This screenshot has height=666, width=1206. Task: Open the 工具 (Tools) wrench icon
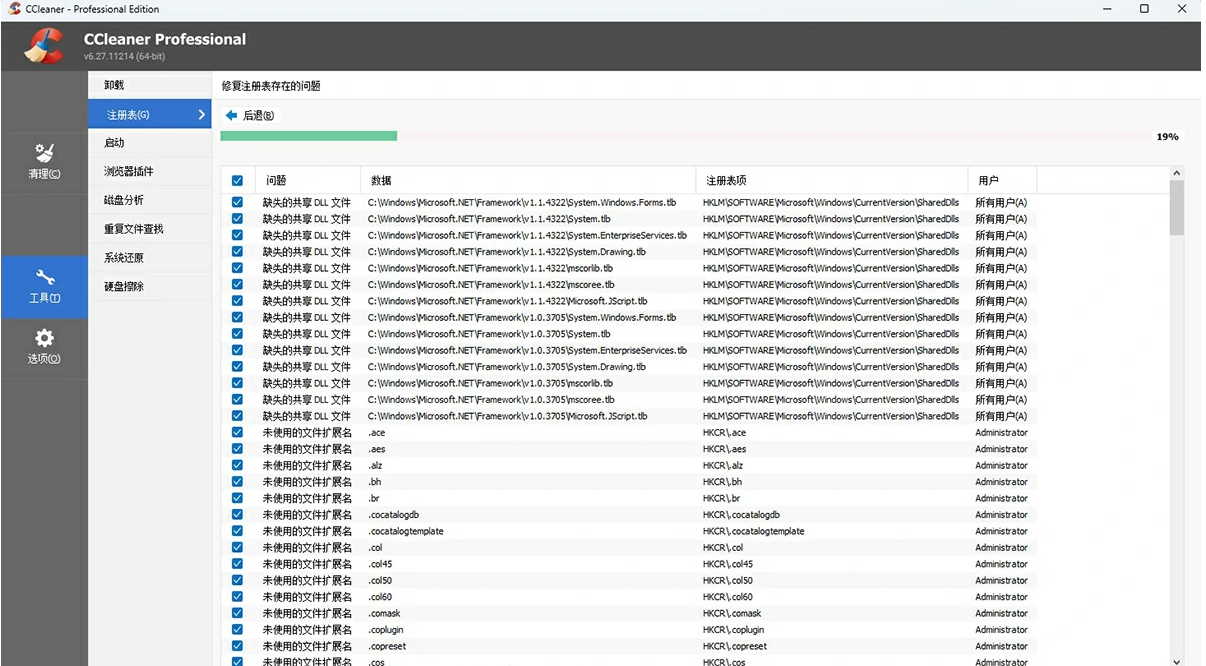tap(44, 277)
